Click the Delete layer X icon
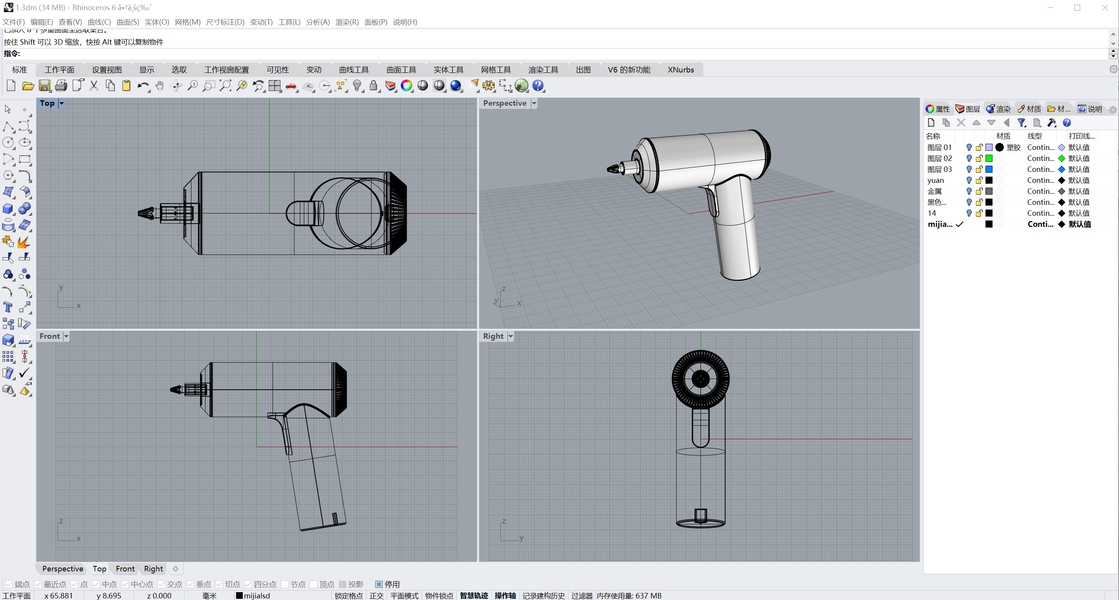 (x=961, y=123)
